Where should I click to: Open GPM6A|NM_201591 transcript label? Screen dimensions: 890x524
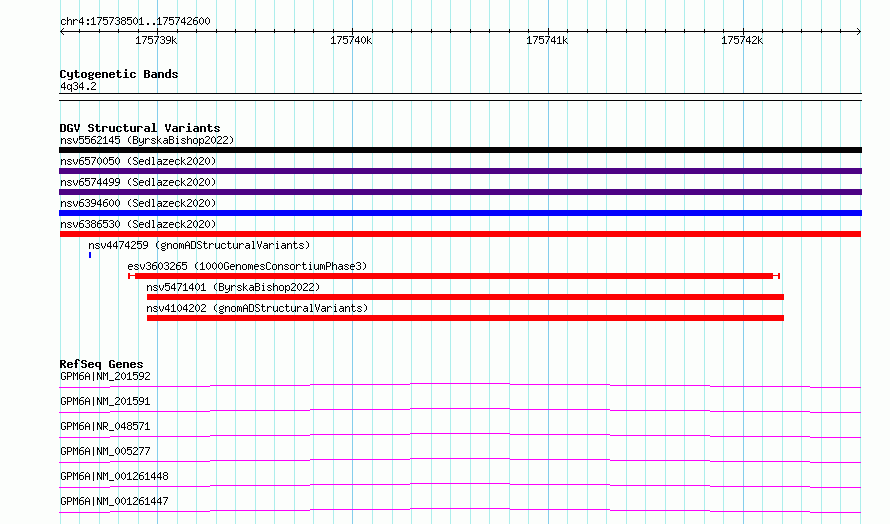[105, 401]
